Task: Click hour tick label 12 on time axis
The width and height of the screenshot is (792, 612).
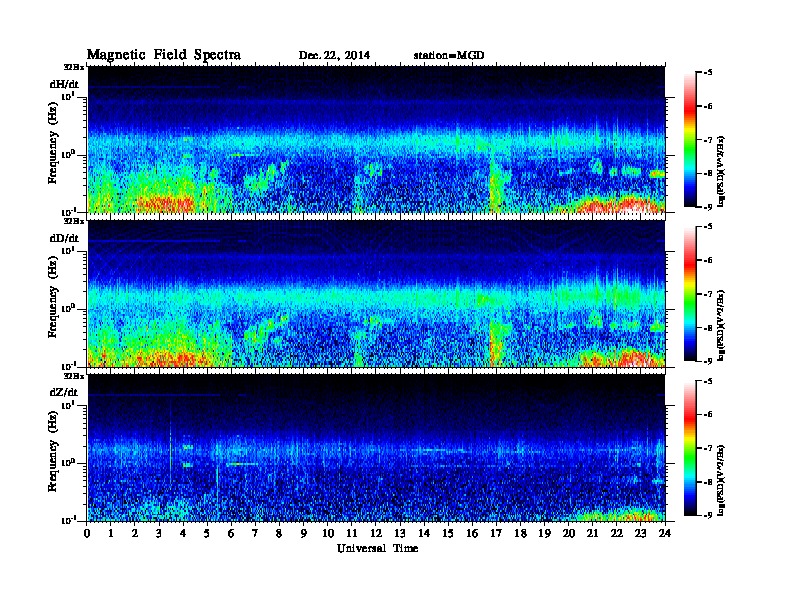Action: [x=376, y=533]
